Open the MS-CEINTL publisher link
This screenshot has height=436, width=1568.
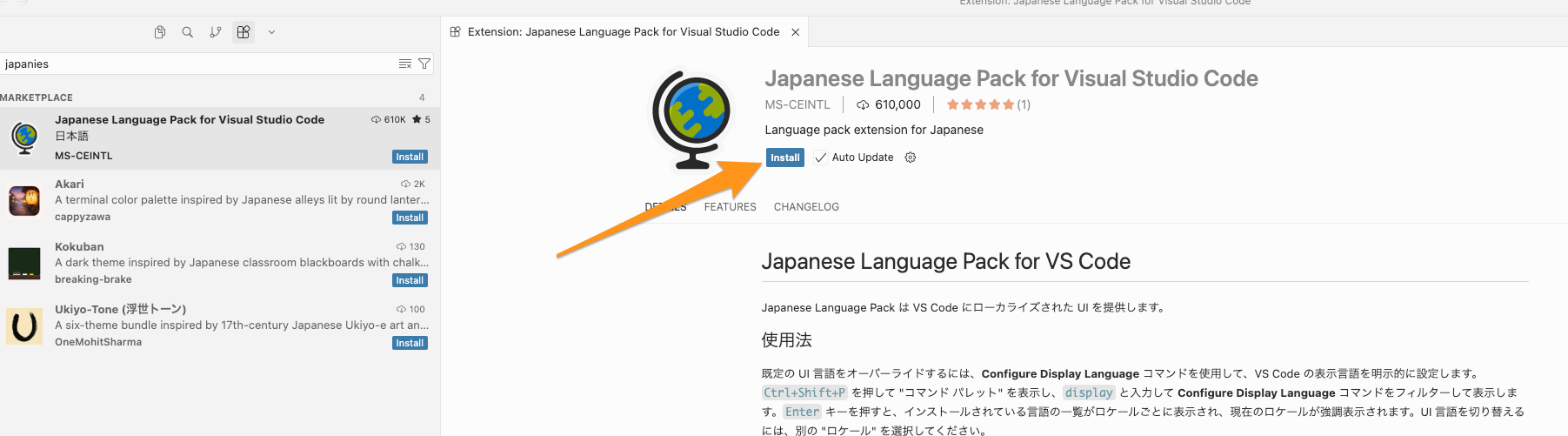(797, 104)
